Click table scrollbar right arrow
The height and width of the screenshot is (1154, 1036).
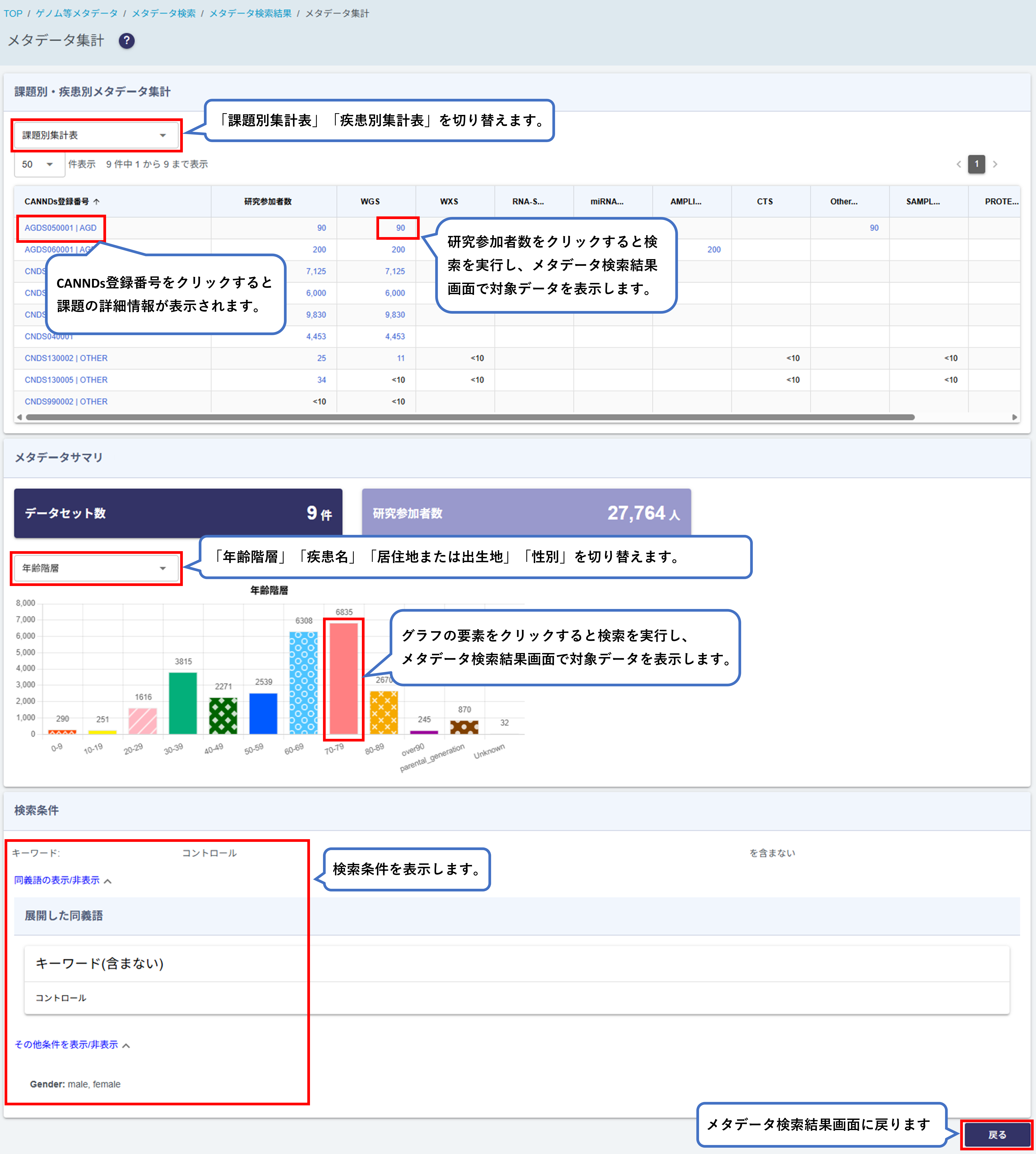click(1014, 417)
